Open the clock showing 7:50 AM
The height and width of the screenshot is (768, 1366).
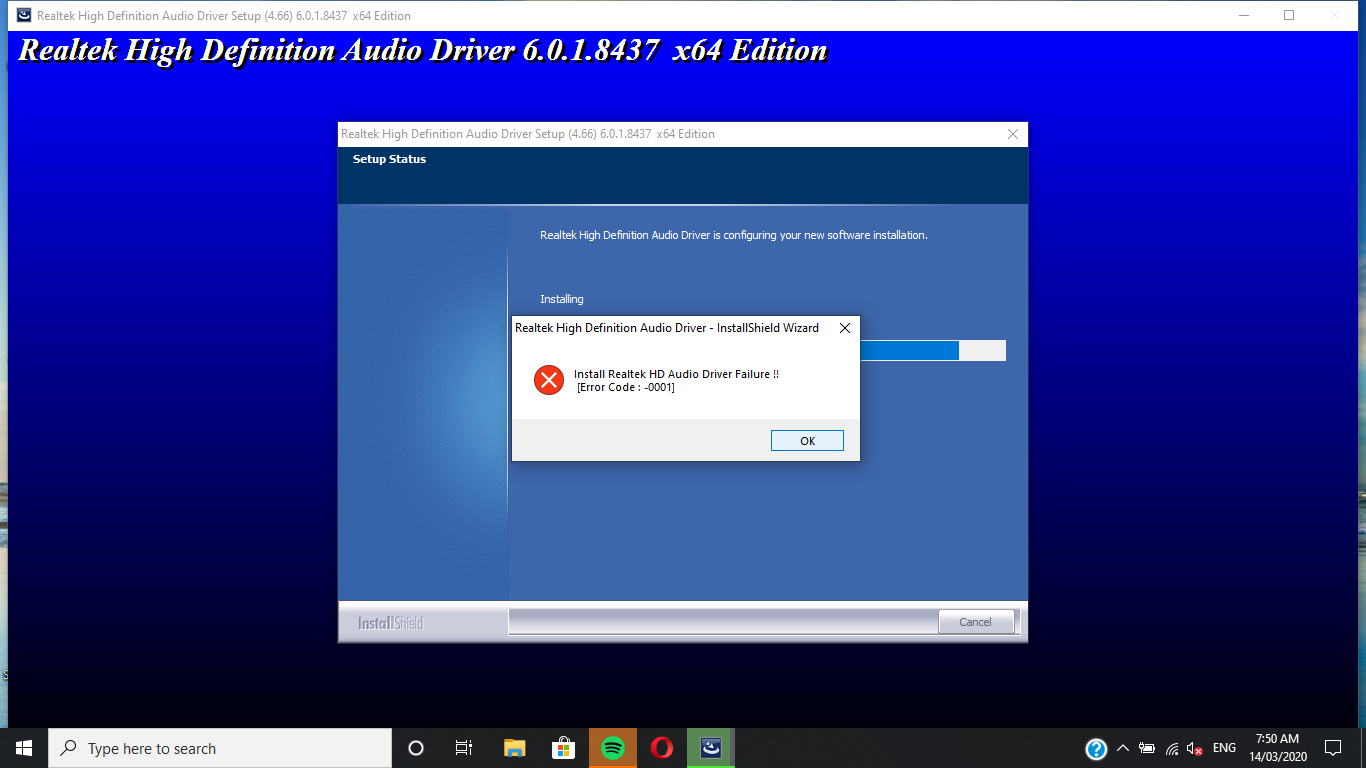click(1279, 748)
